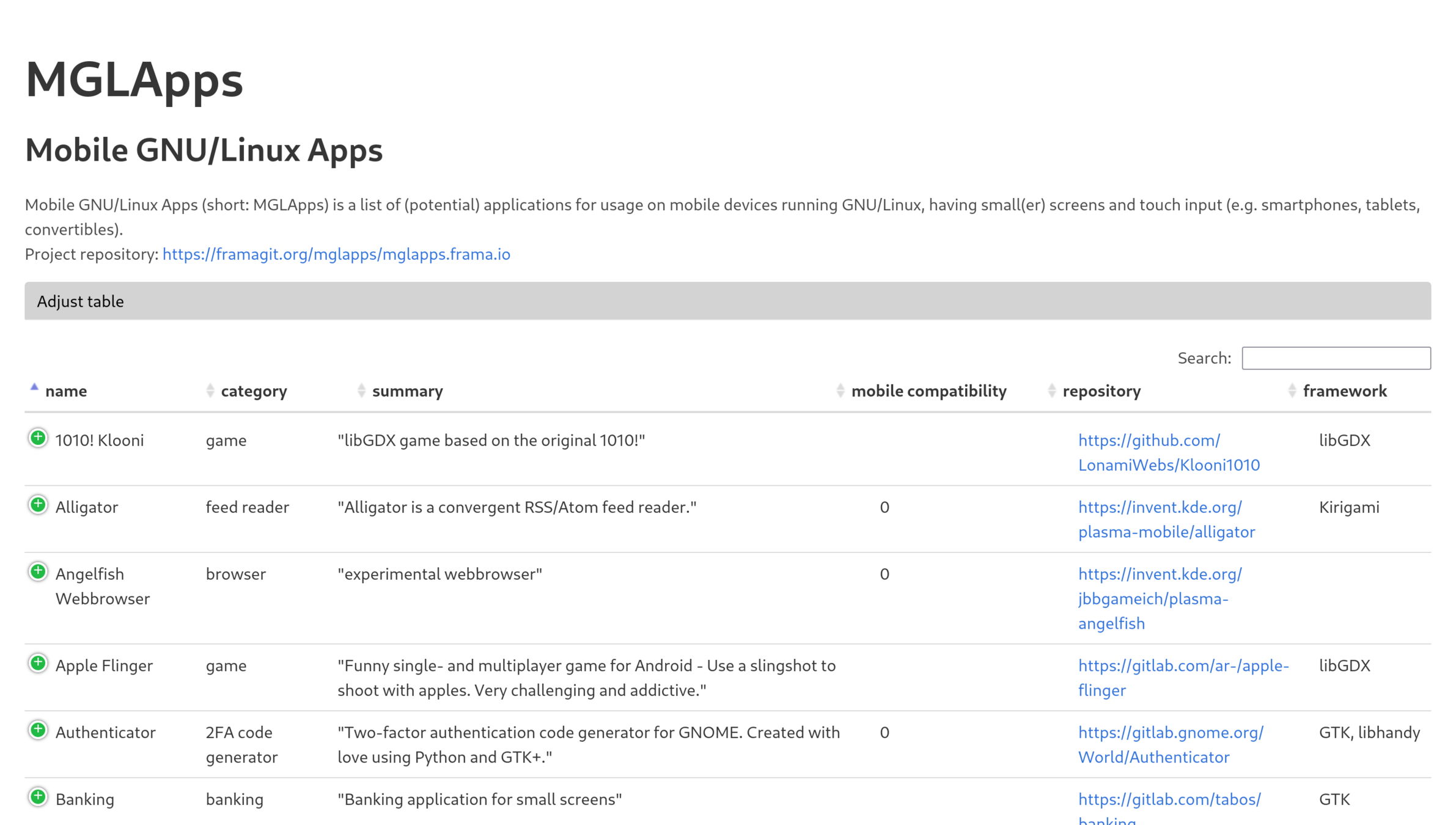
Task: Open the GNOME World Authenticator link
Action: tap(1170, 745)
